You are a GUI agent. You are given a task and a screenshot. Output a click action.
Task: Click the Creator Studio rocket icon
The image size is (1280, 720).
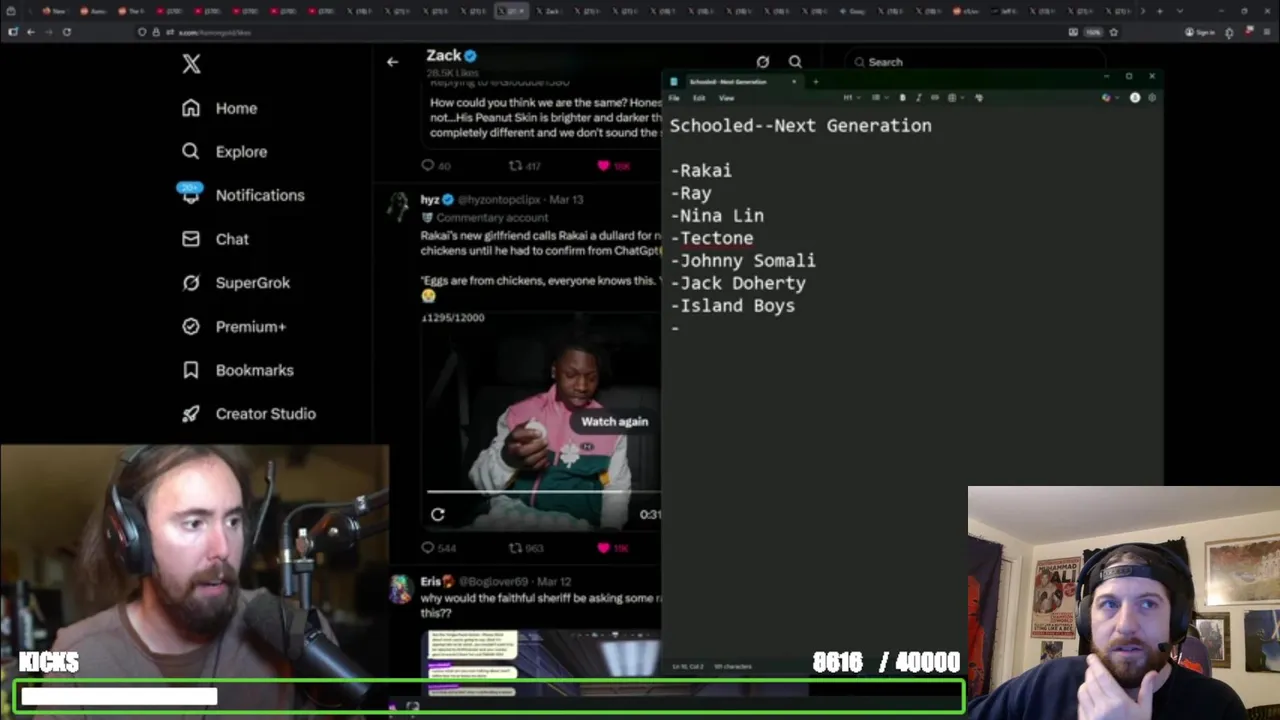pos(191,414)
